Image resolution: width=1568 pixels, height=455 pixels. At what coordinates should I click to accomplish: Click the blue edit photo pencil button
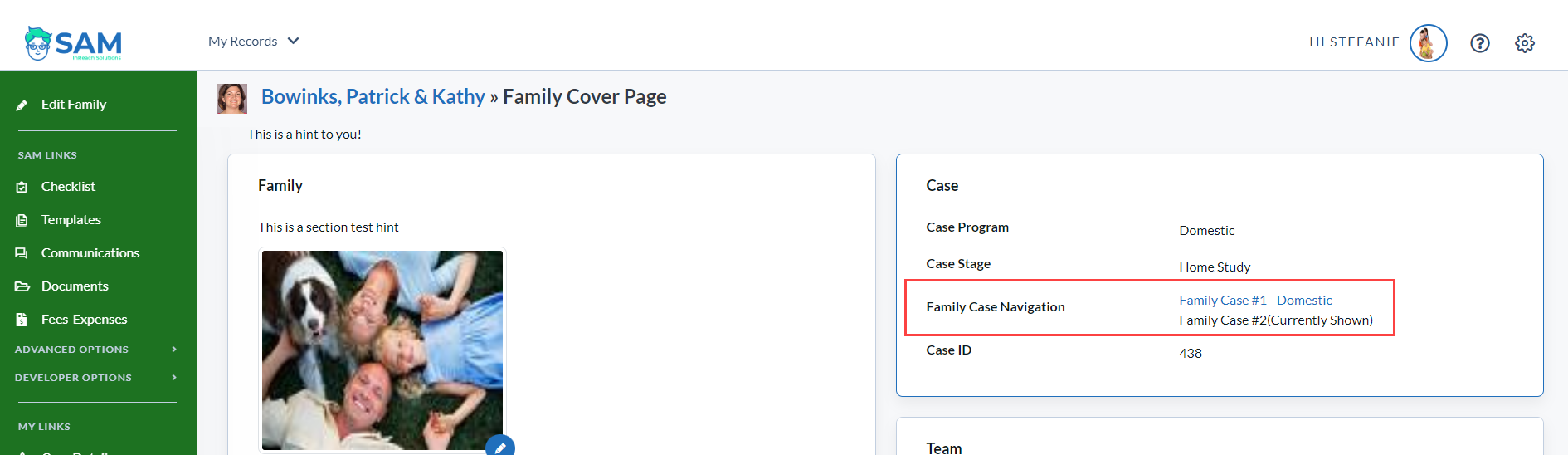click(500, 447)
